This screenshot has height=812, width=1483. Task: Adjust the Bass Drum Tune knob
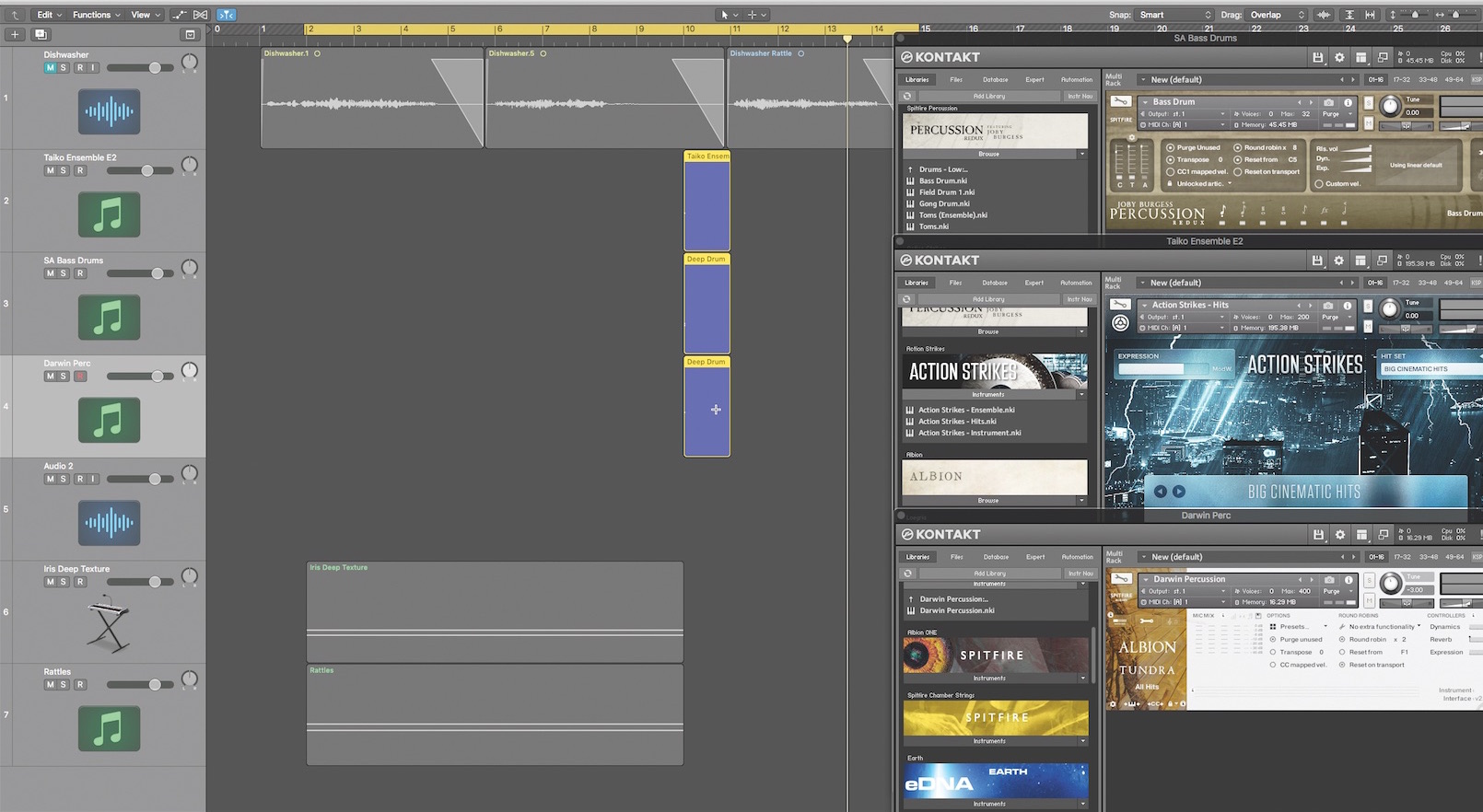point(1391,106)
